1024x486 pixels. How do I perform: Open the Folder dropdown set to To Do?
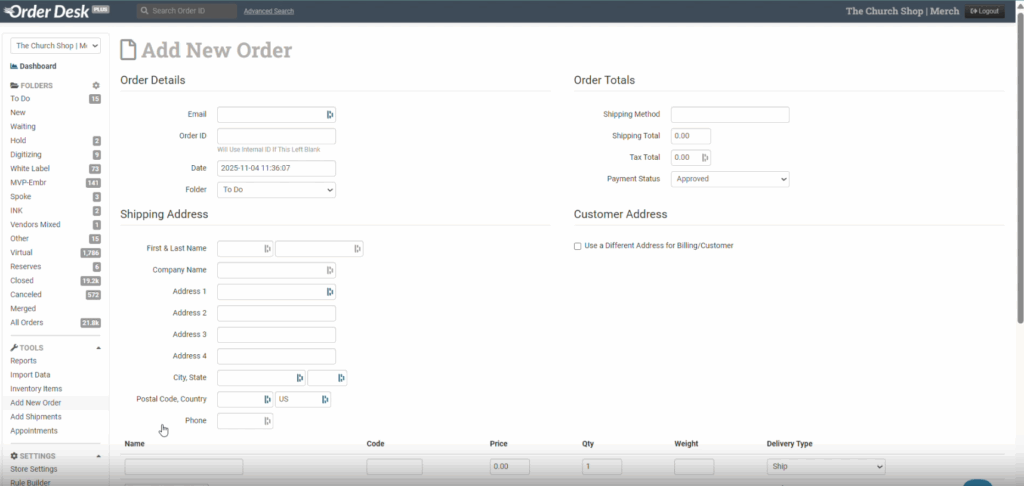(276, 189)
